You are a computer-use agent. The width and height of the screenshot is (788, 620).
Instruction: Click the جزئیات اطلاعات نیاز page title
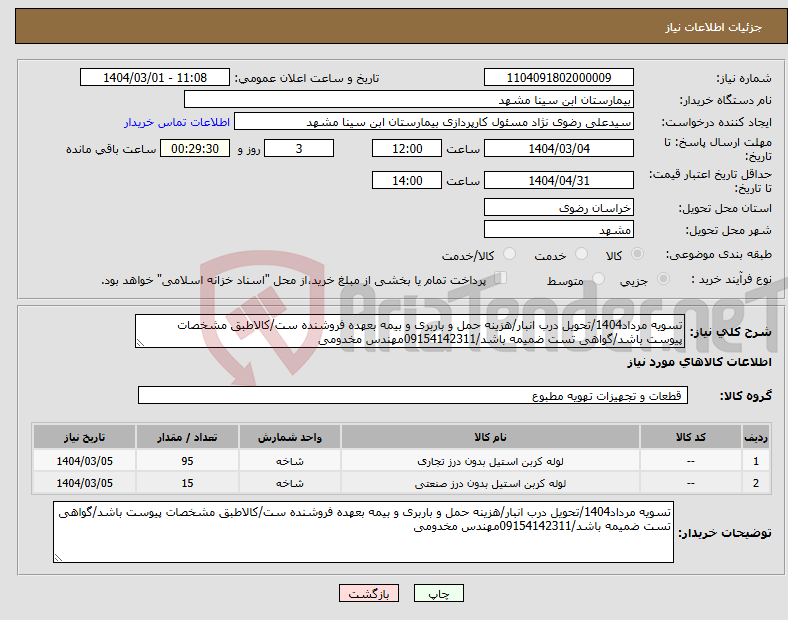tap(713, 27)
